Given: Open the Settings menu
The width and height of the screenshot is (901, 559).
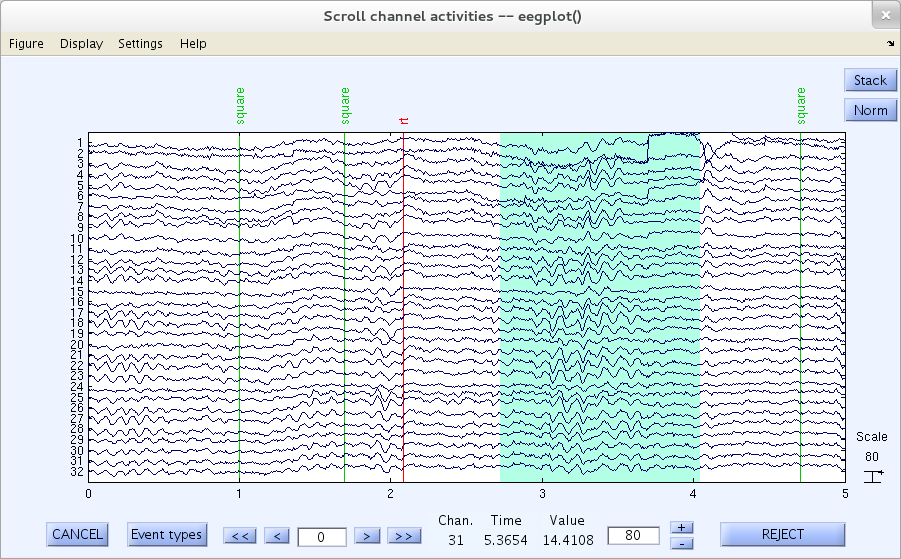Looking at the screenshot, I should [140, 44].
